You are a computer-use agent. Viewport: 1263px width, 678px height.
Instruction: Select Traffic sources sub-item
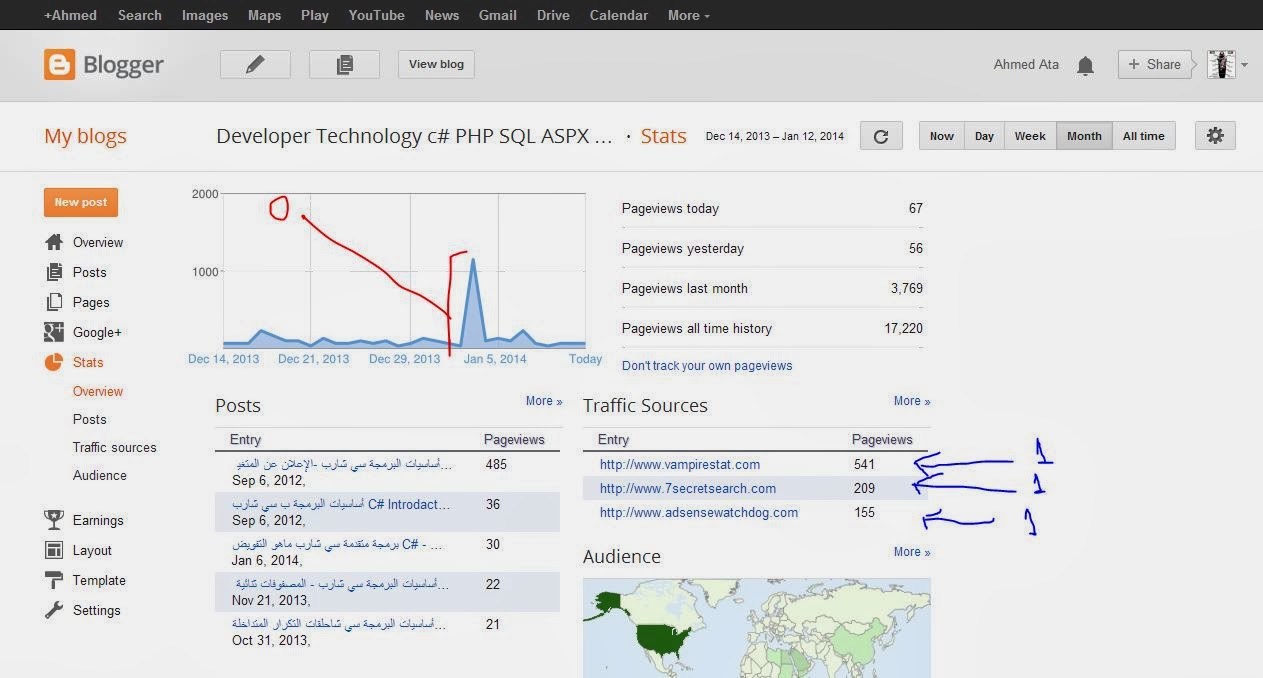pyautogui.click(x=115, y=448)
